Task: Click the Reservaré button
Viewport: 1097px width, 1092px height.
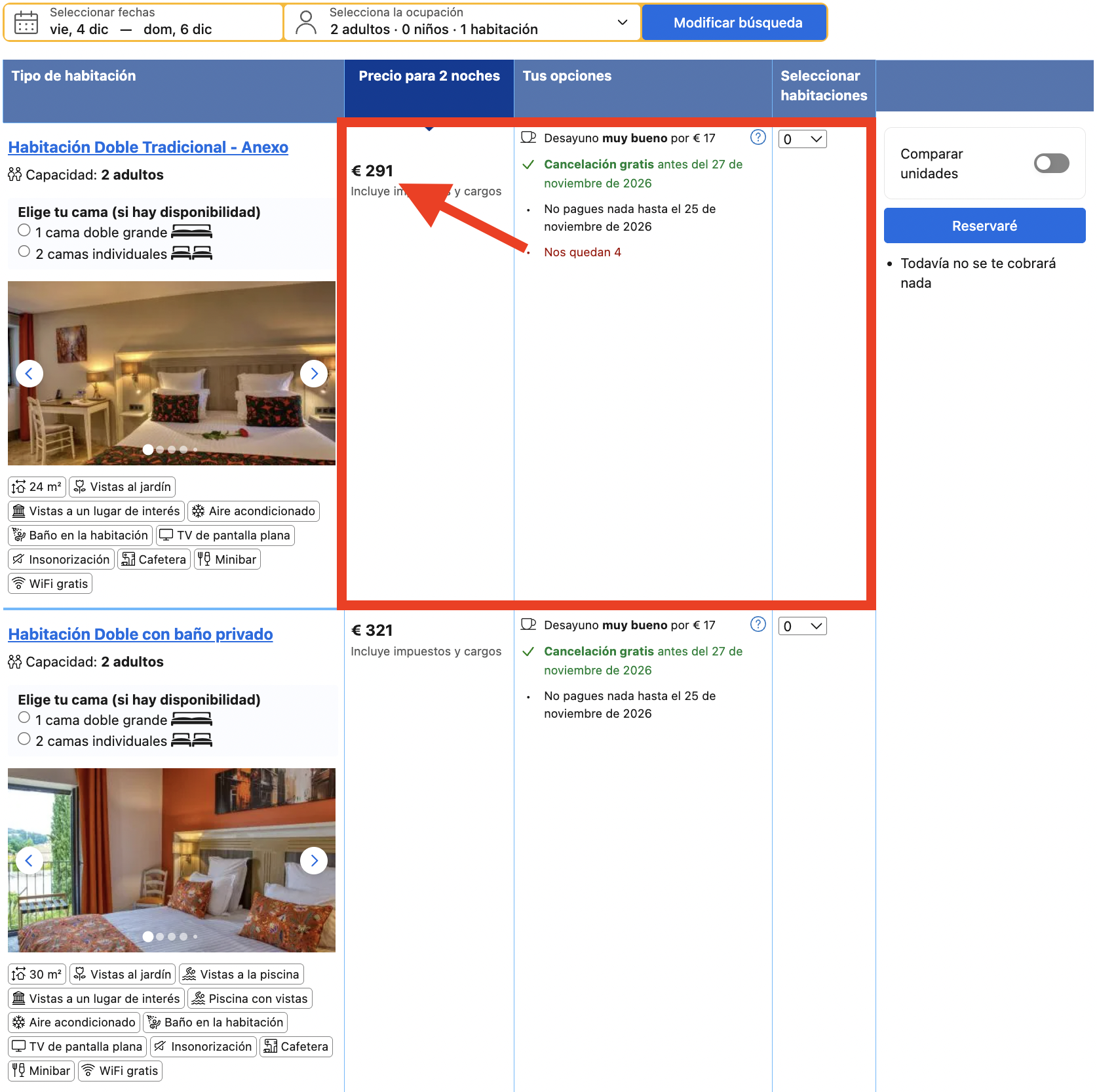Action: [x=984, y=225]
